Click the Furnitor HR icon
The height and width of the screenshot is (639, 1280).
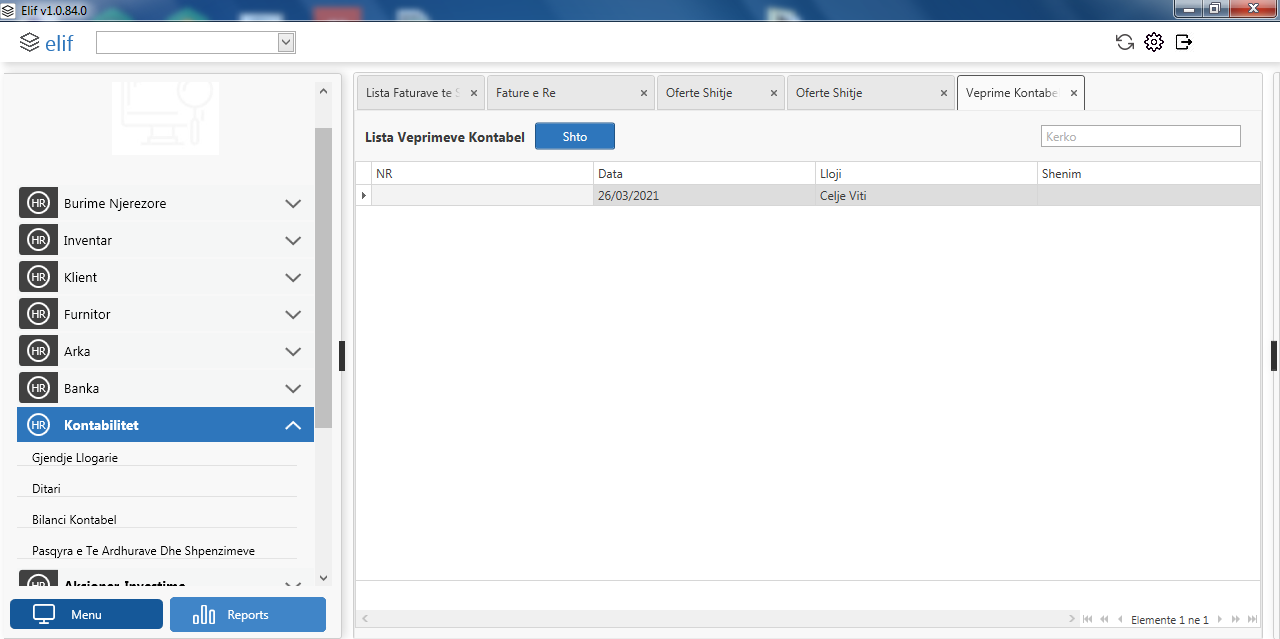click(x=38, y=314)
